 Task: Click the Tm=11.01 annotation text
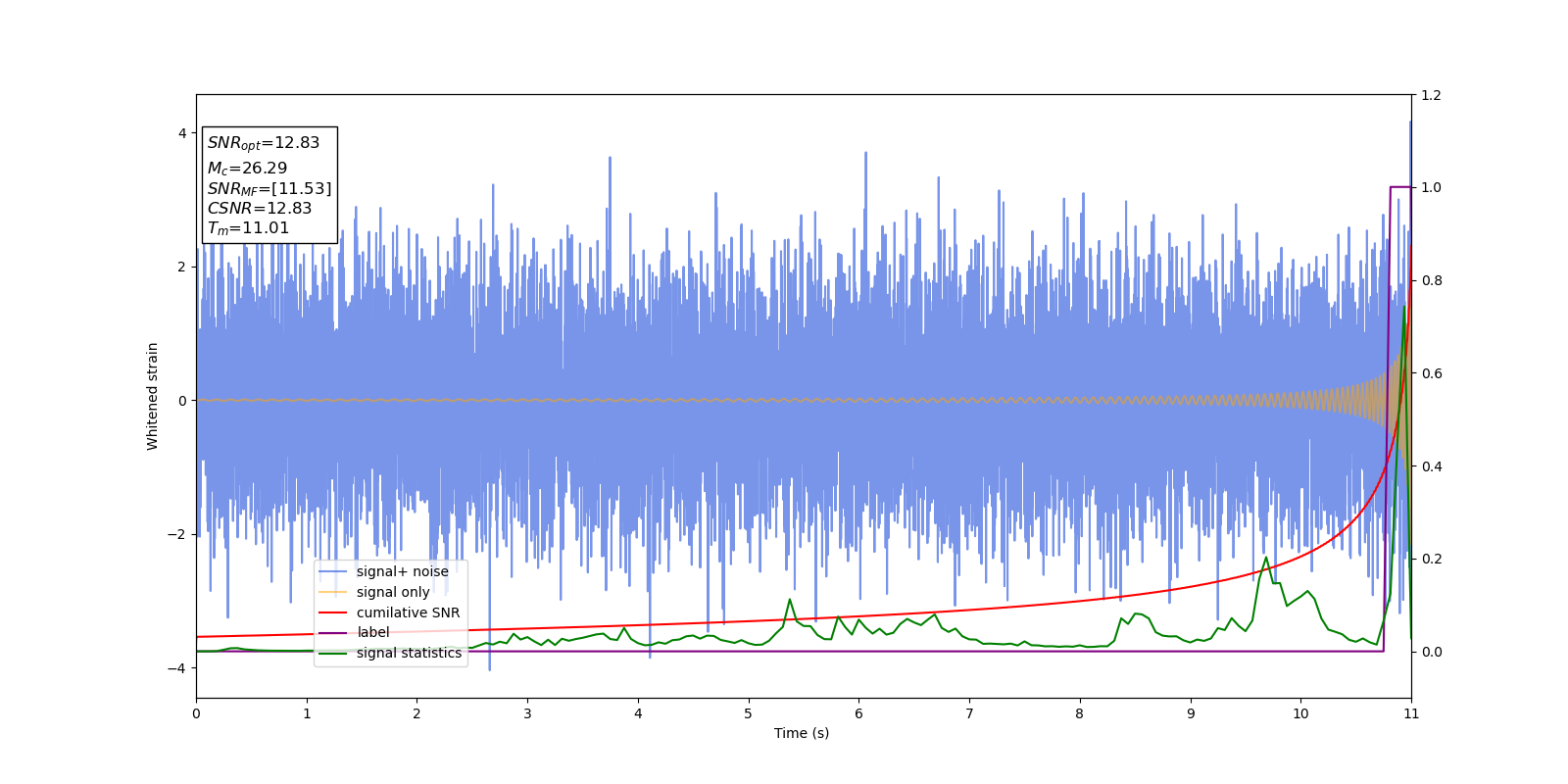(x=248, y=228)
